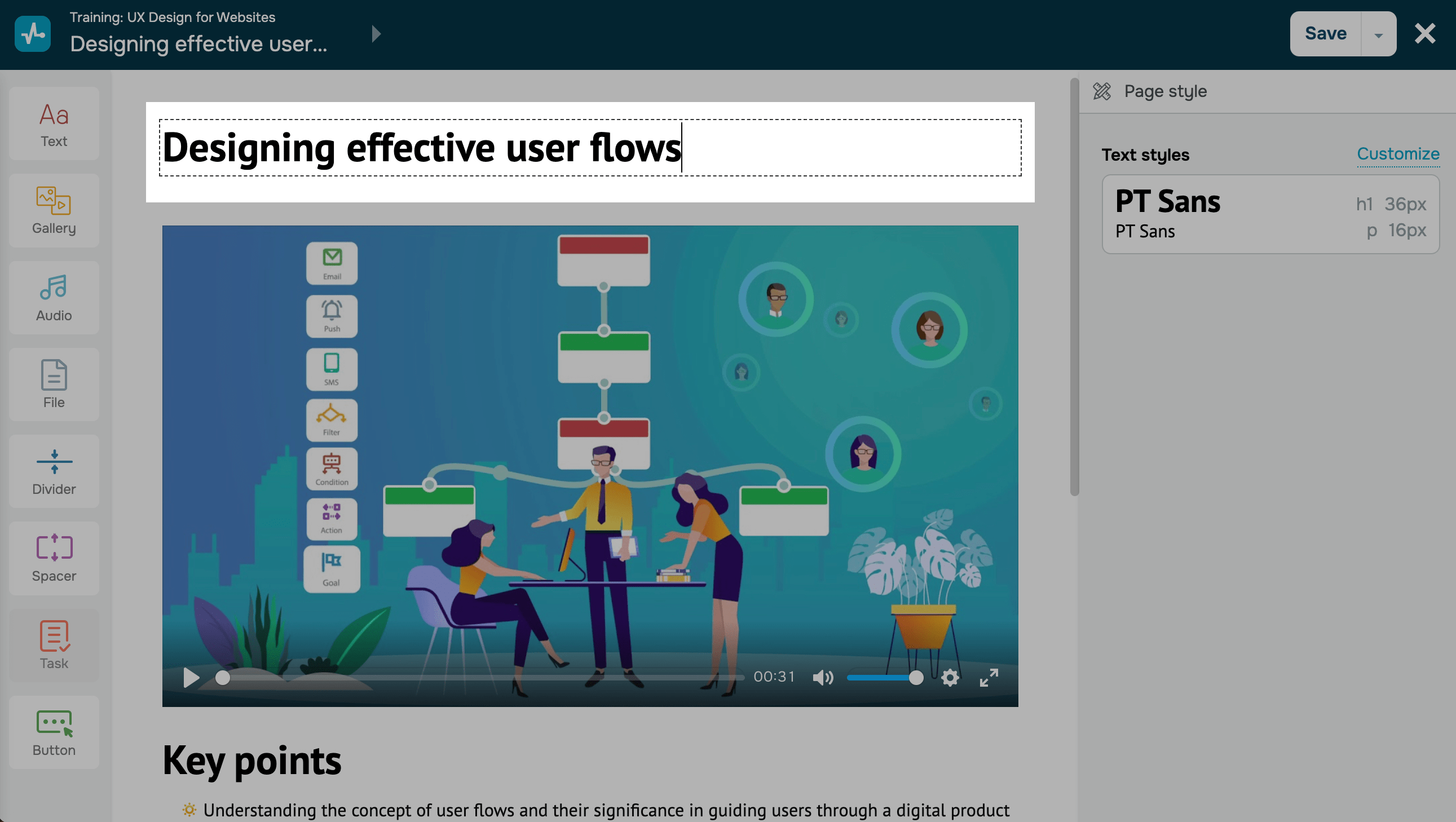This screenshot has width=1456, height=822.
Task: Insert a Gallery block
Action: pyautogui.click(x=54, y=211)
